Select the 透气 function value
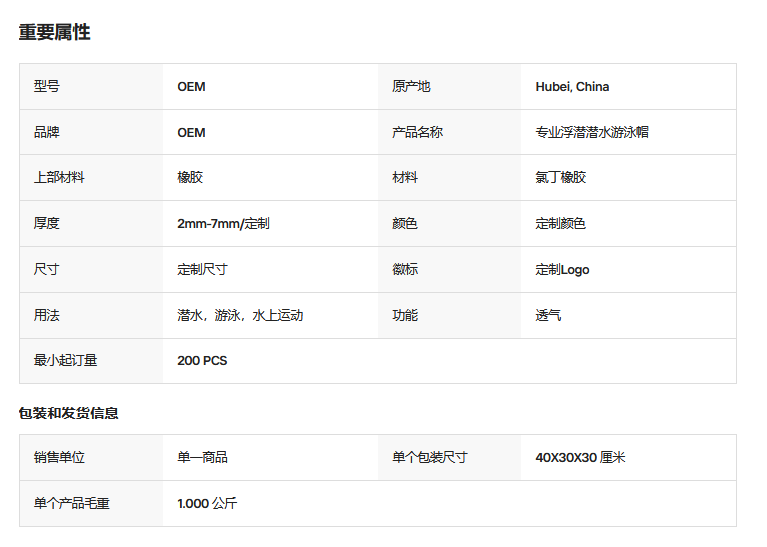 click(548, 315)
